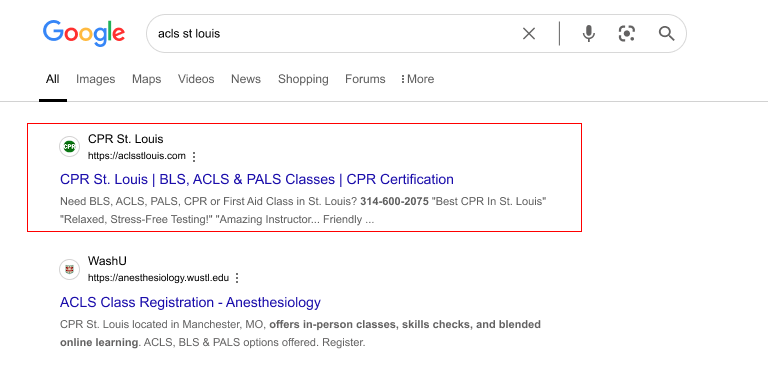Open options dots beside aclsstlouis.com URL
Viewport: 768px width, 373px height.
[x=194, y=157]
